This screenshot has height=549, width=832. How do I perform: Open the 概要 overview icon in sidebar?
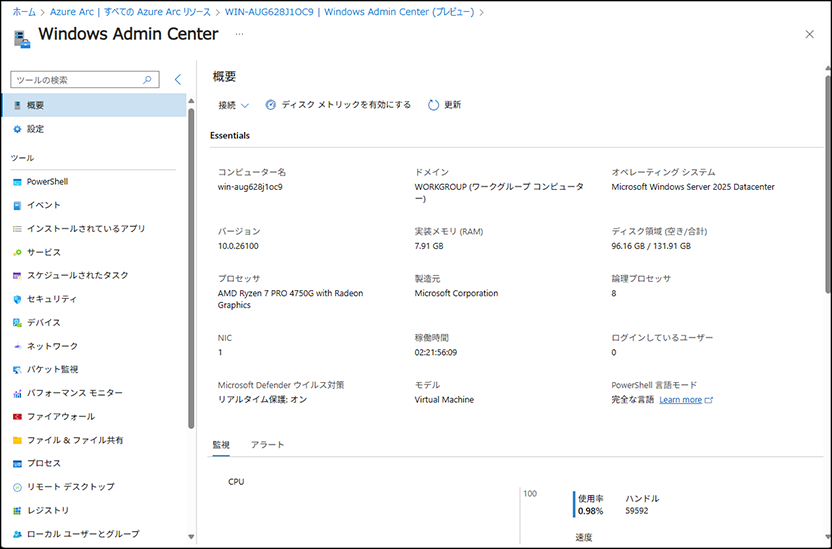tap(18, 106)
